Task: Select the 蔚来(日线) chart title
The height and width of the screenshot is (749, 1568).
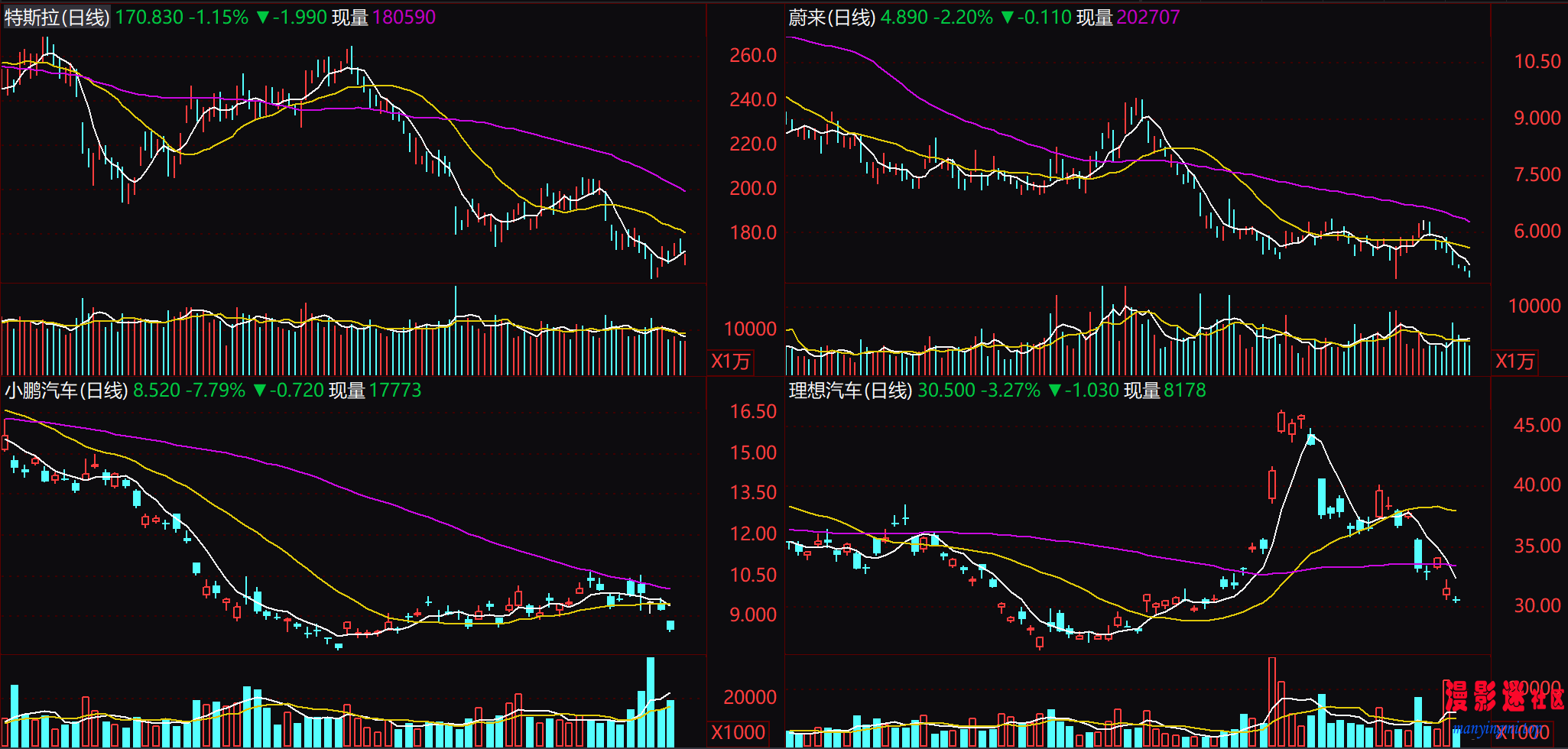Action: (x=832, y=17)
